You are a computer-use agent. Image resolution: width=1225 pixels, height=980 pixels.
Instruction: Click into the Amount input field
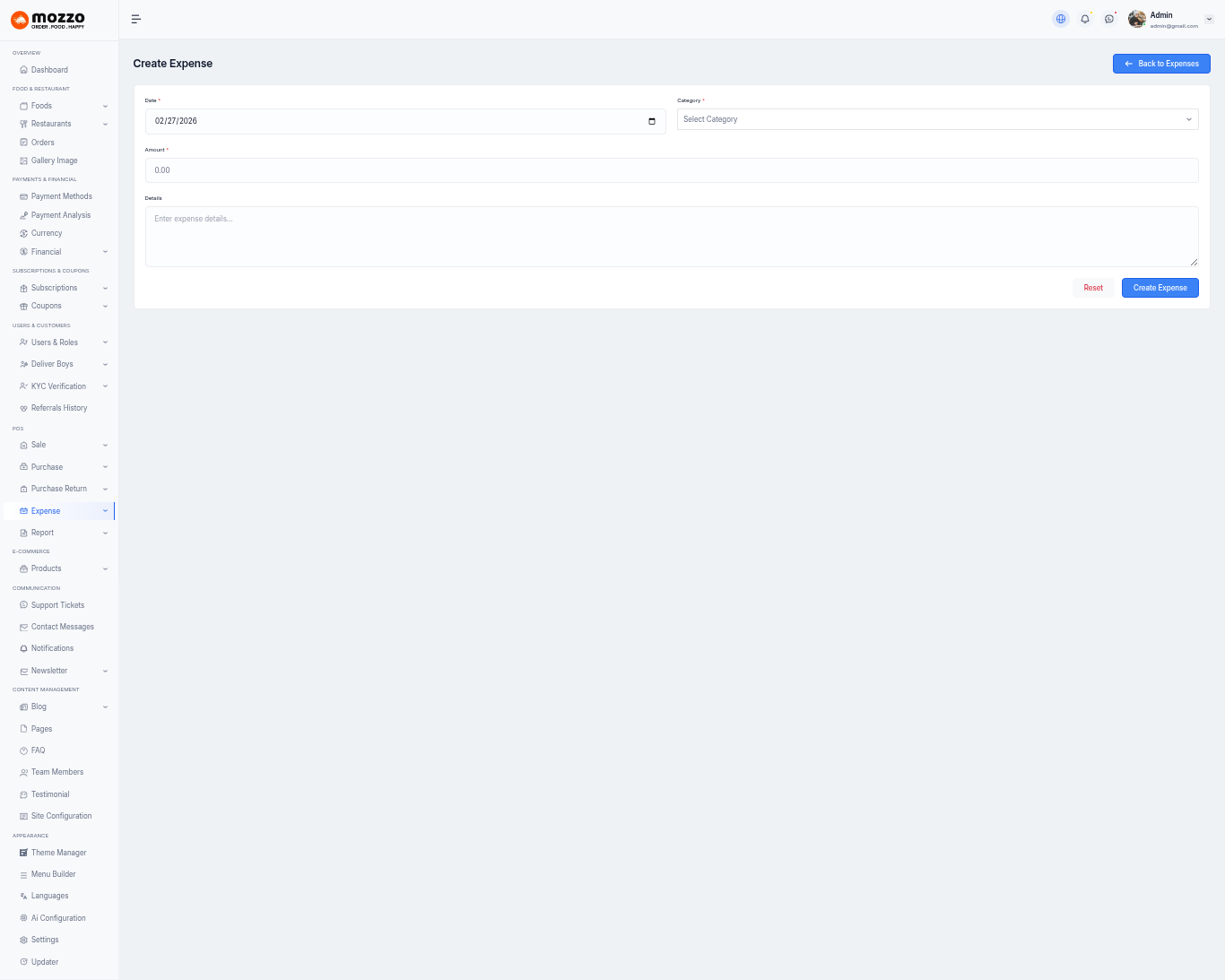click(x=671, y=170)
